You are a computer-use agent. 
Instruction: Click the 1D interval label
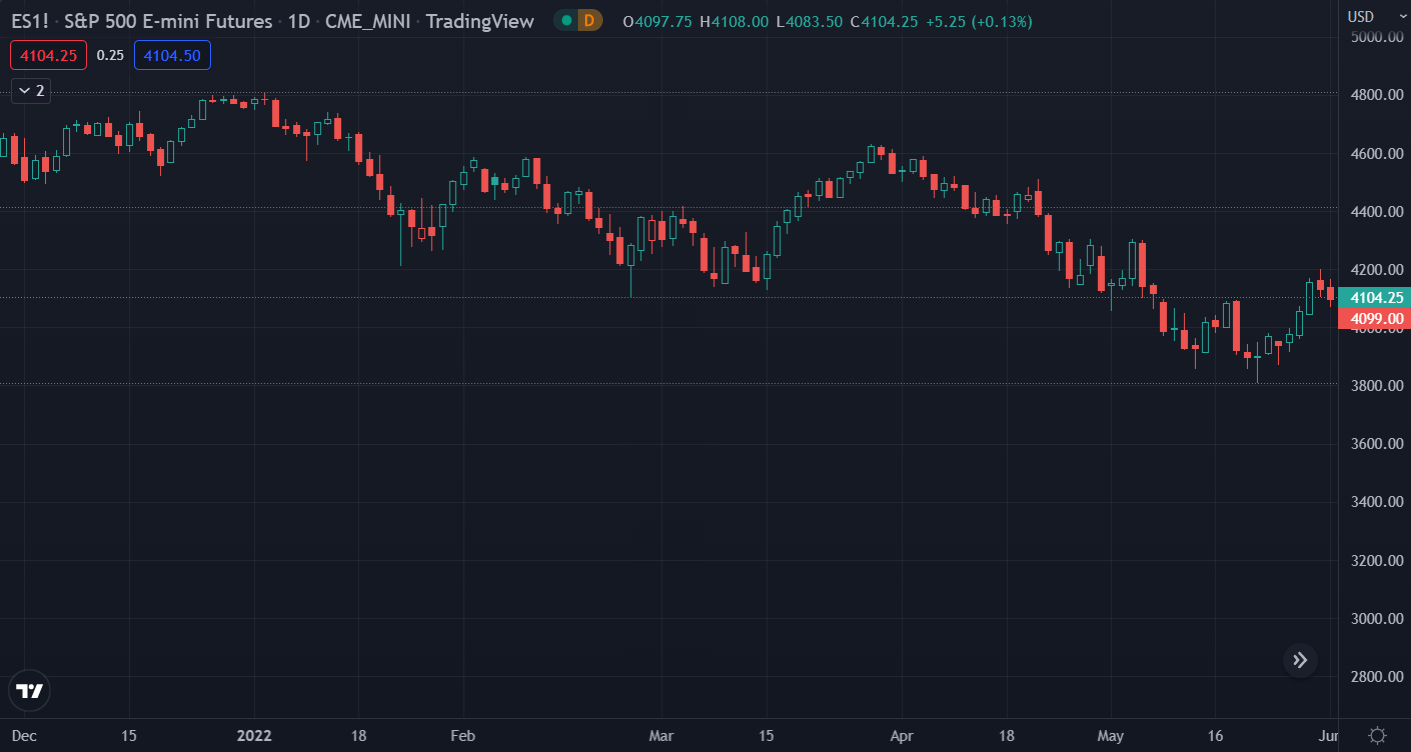(298, 21)
